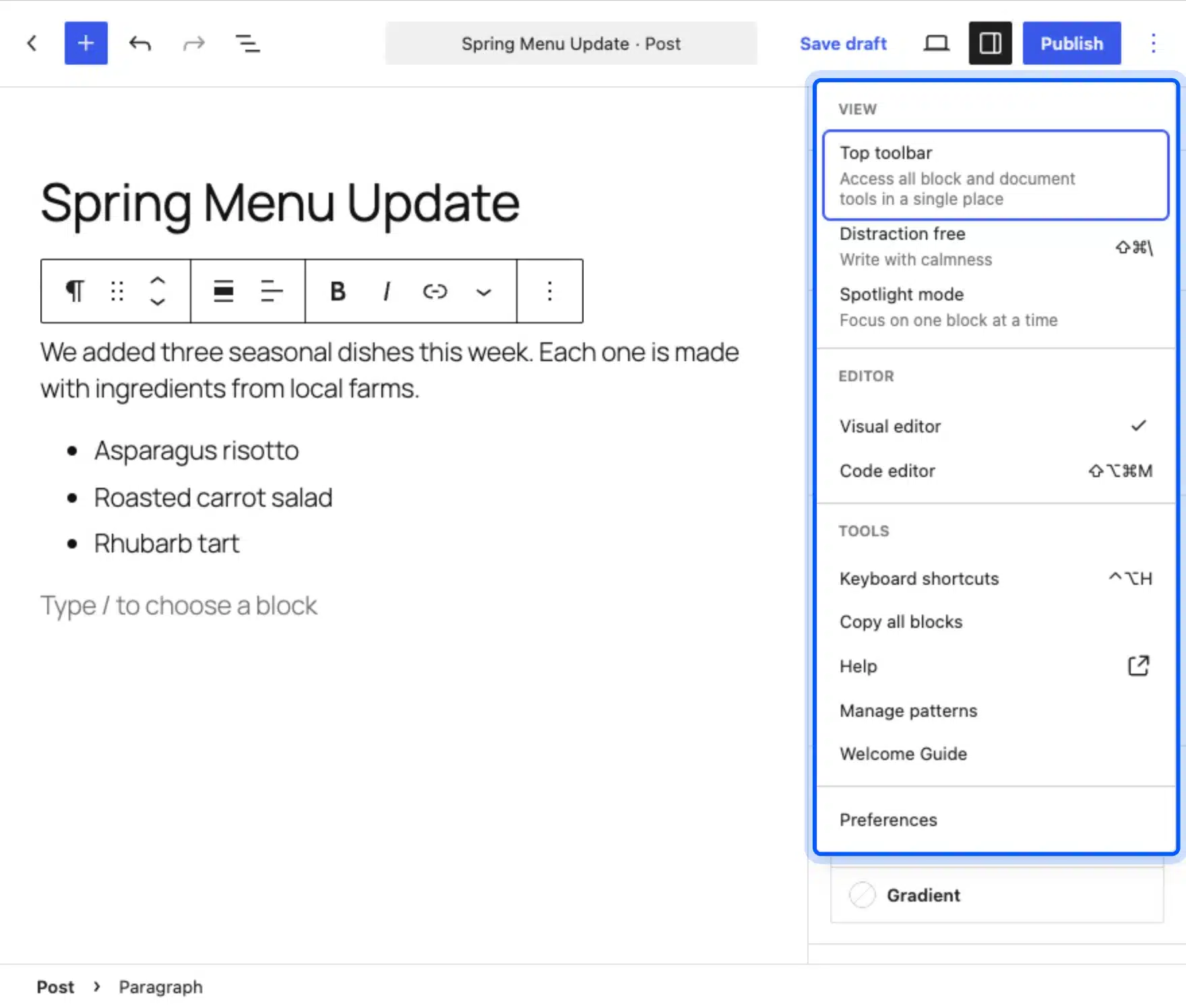Click the Rhubarb tart list item
The height and width of the screenshot is (1008, 1186).
(x=166, y=543)
